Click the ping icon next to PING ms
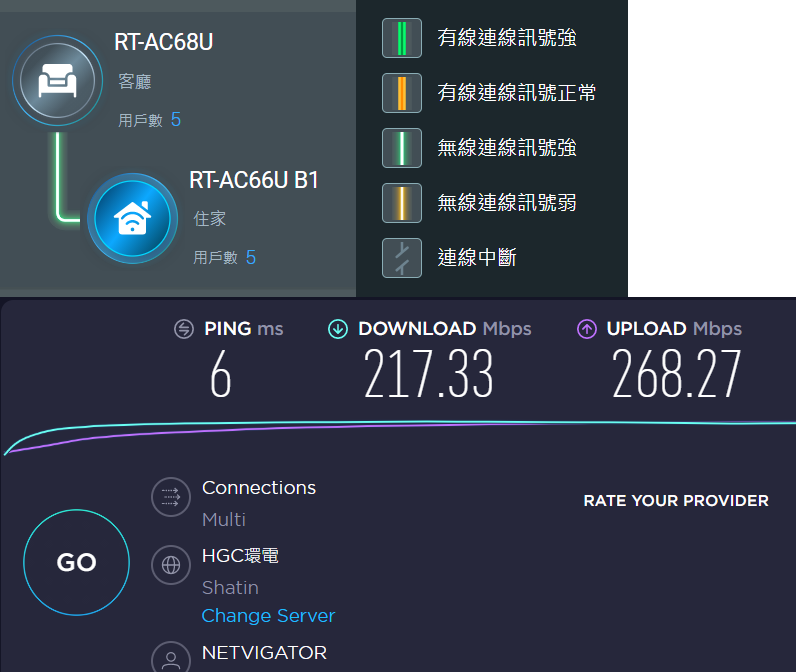 184,329
